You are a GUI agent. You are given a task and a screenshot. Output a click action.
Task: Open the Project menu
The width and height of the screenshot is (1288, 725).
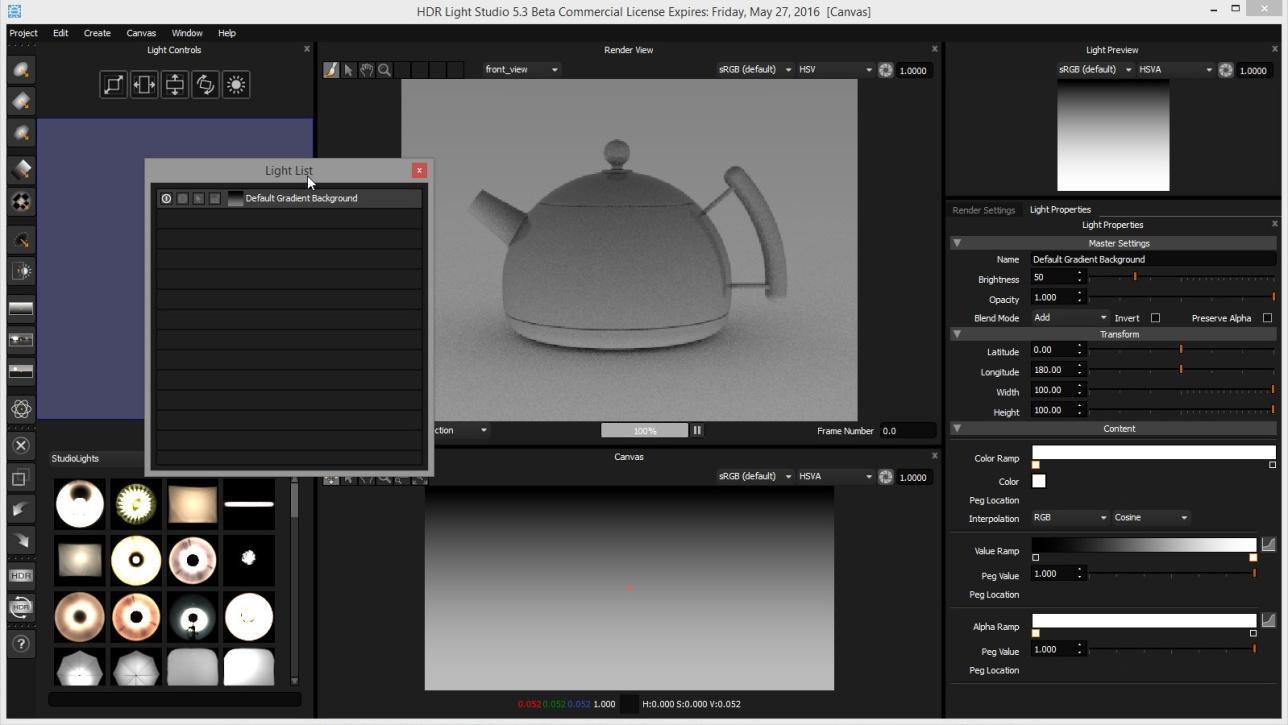coord(23,33)
